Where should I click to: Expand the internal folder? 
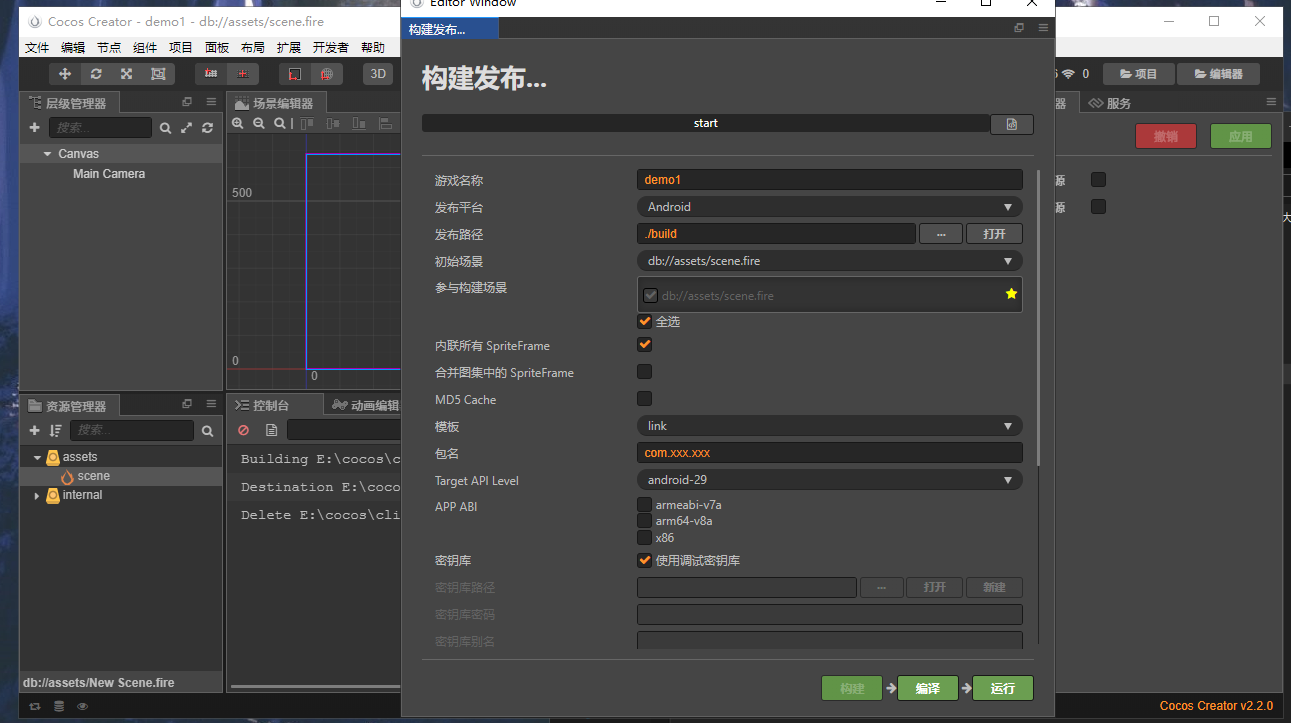pos(37,496)
